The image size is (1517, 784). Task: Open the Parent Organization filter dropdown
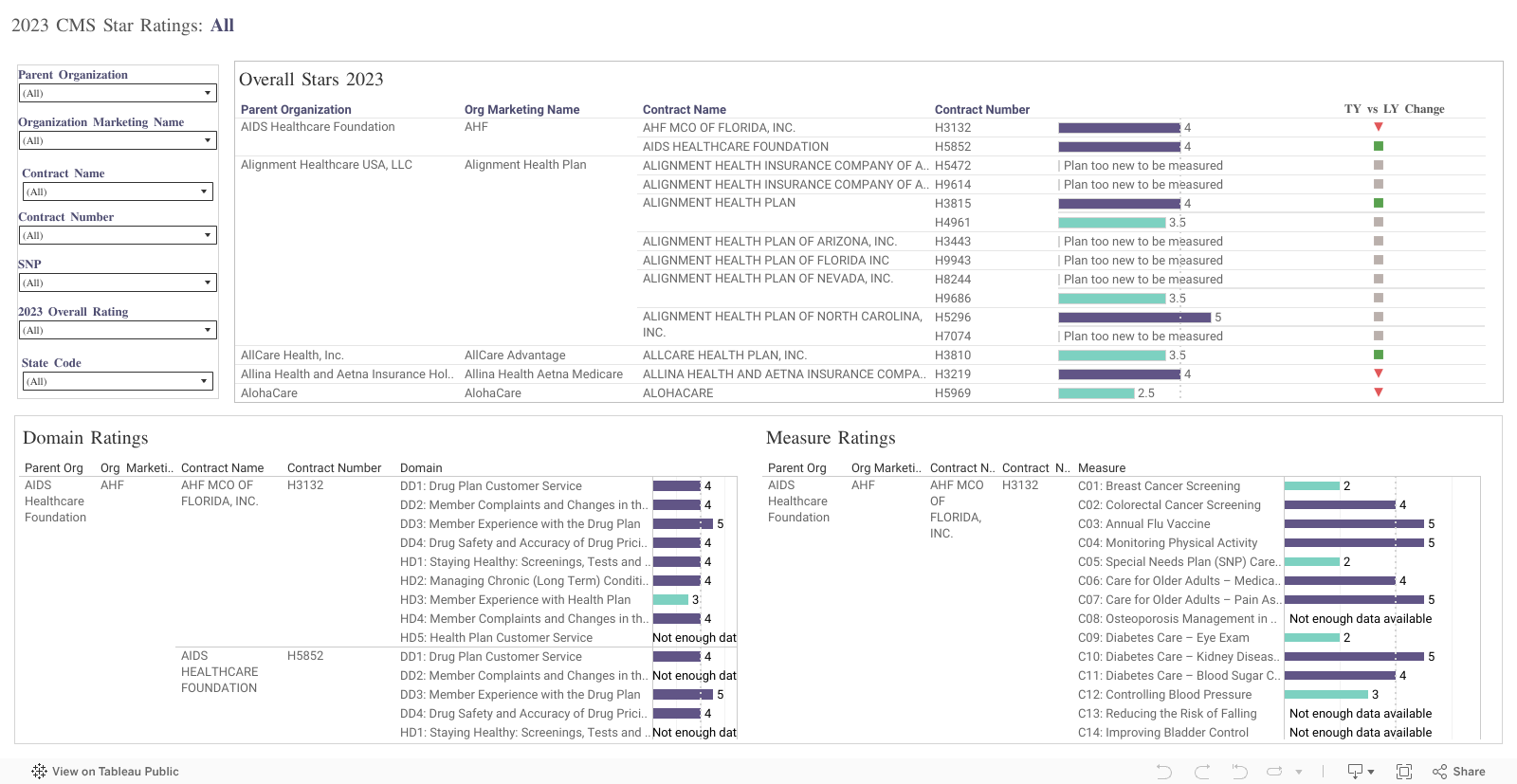coord(118,93)
